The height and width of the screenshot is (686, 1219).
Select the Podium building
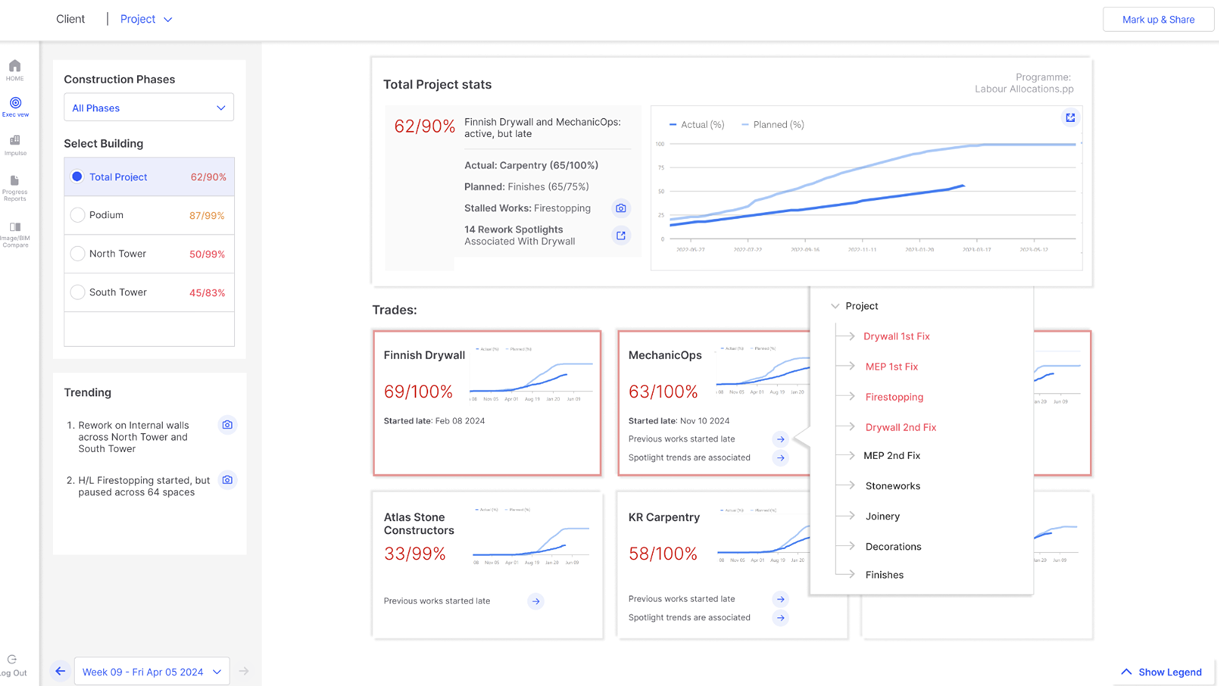coord(78,215)
